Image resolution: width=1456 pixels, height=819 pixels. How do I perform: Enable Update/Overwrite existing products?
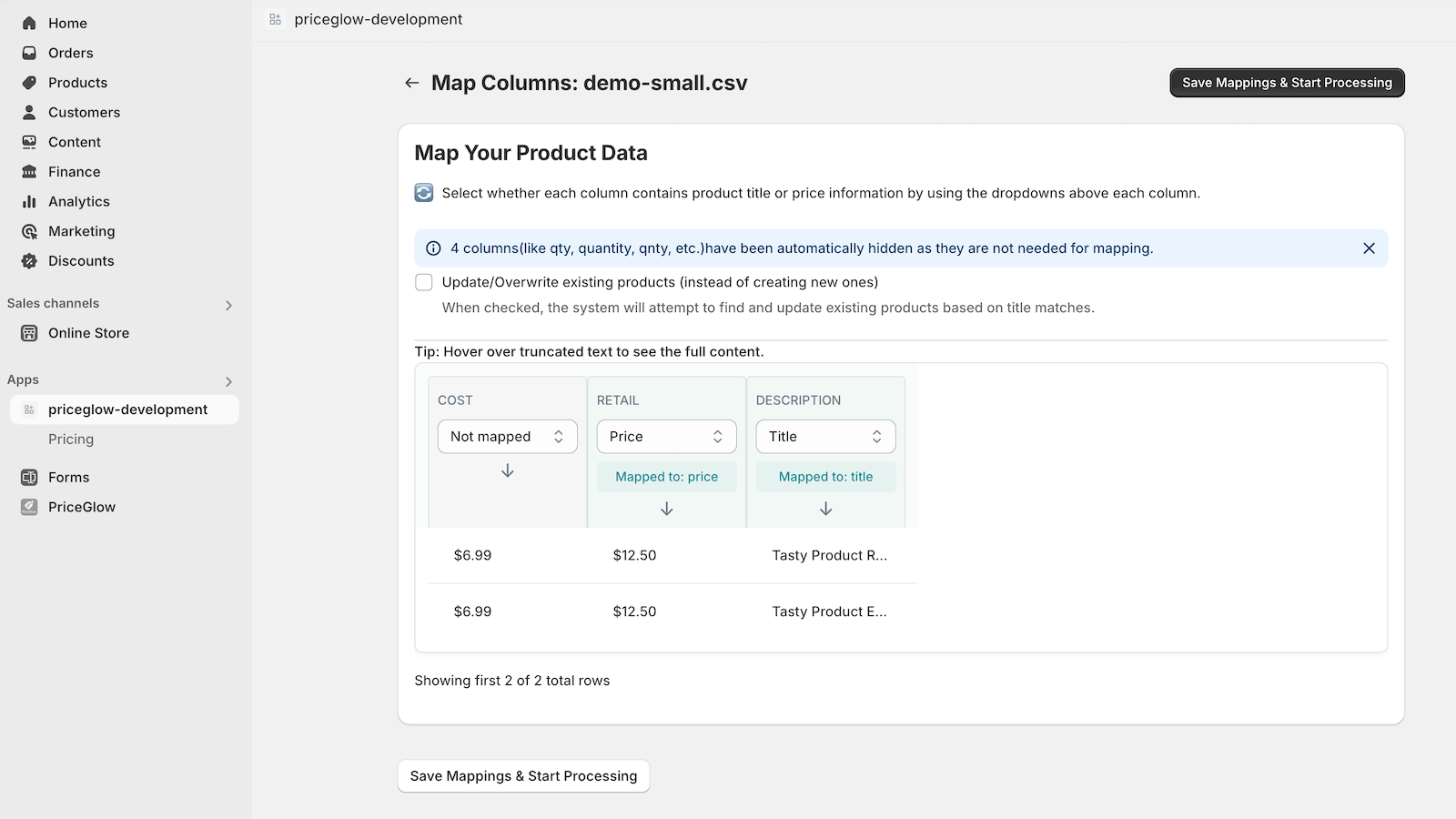coord(424,282)
